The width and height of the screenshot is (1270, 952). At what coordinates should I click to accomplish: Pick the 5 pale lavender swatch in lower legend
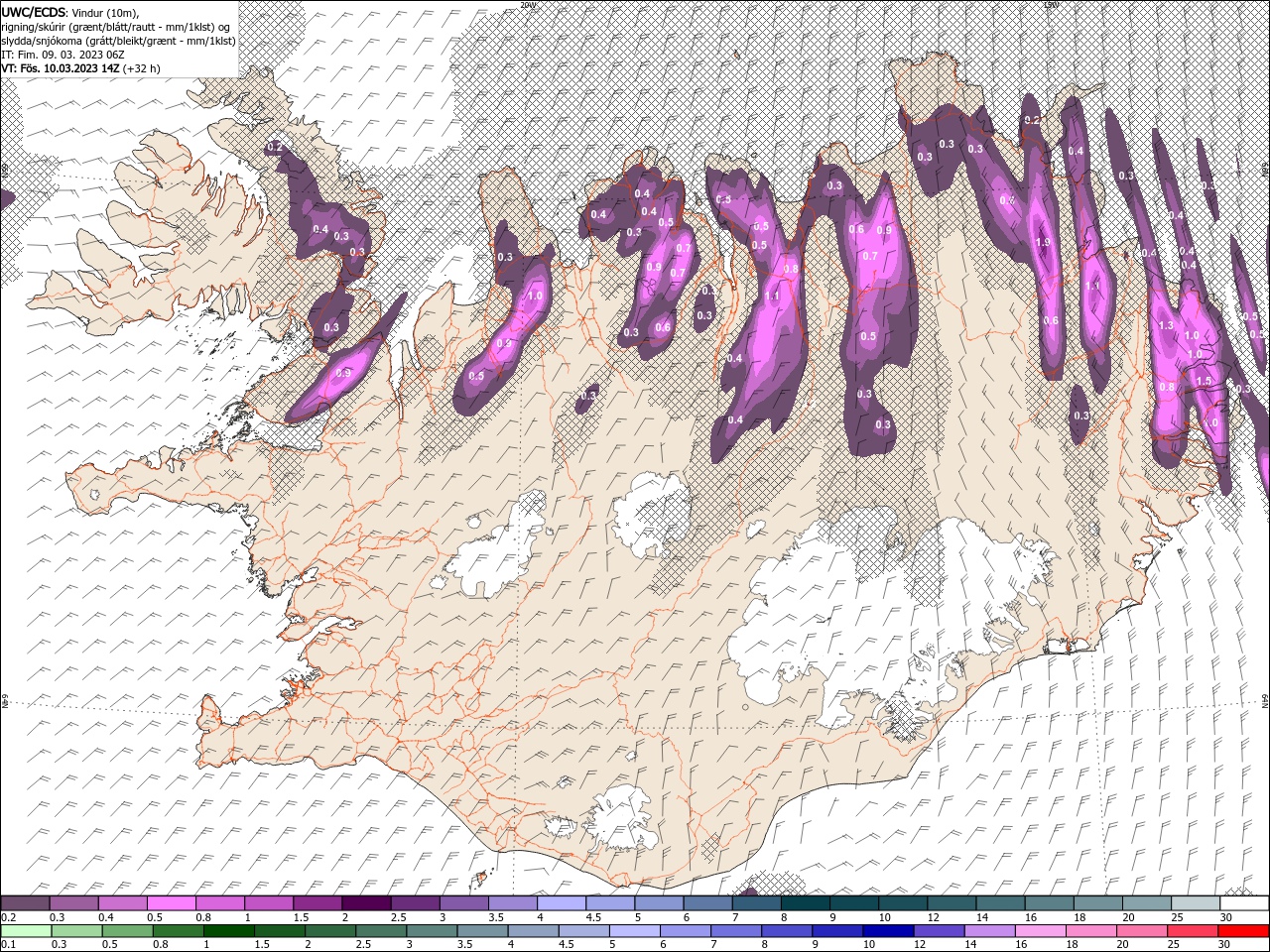[x=635, y=930]
